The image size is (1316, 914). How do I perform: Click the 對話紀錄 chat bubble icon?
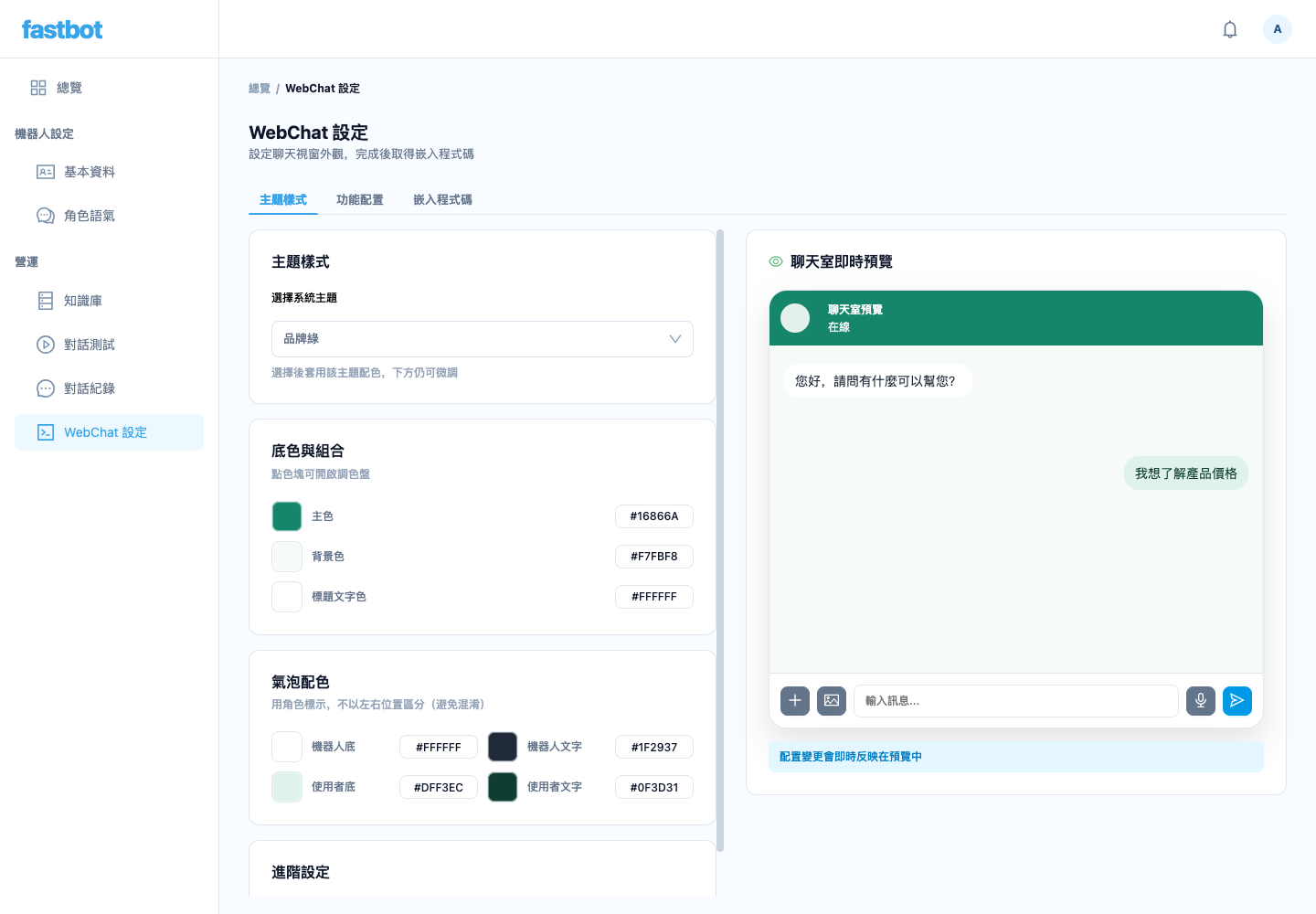click(x=46, y=388)
